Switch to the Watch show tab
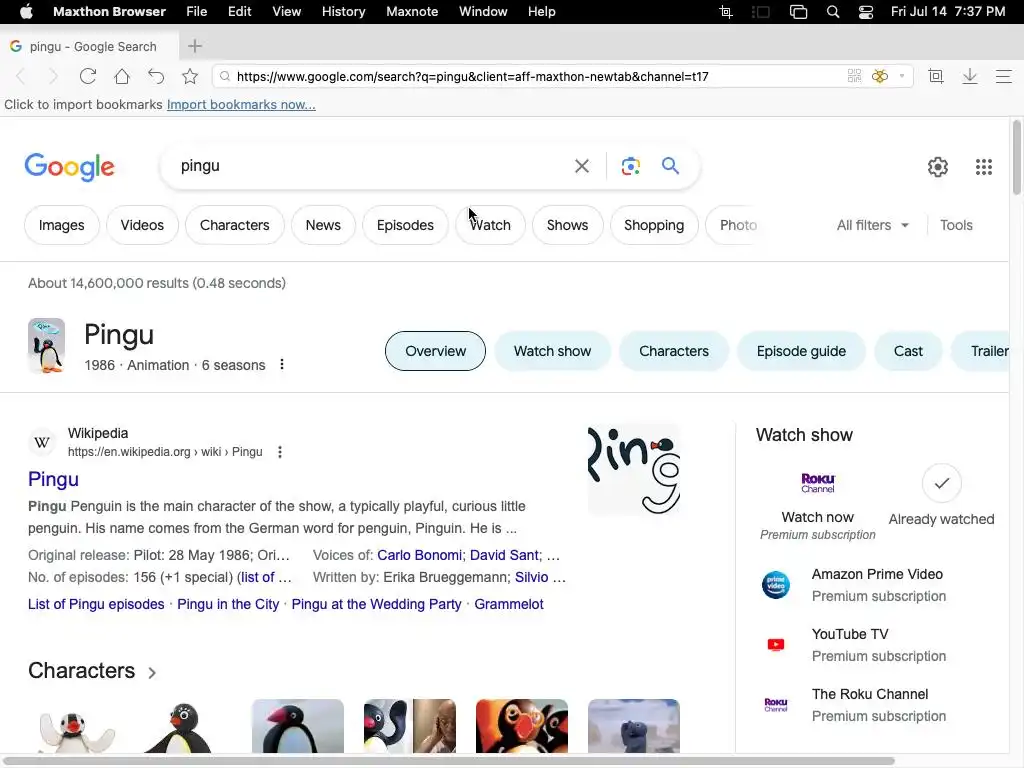Viewport: 1024px width, 768px height. click(x=552, y=351)
